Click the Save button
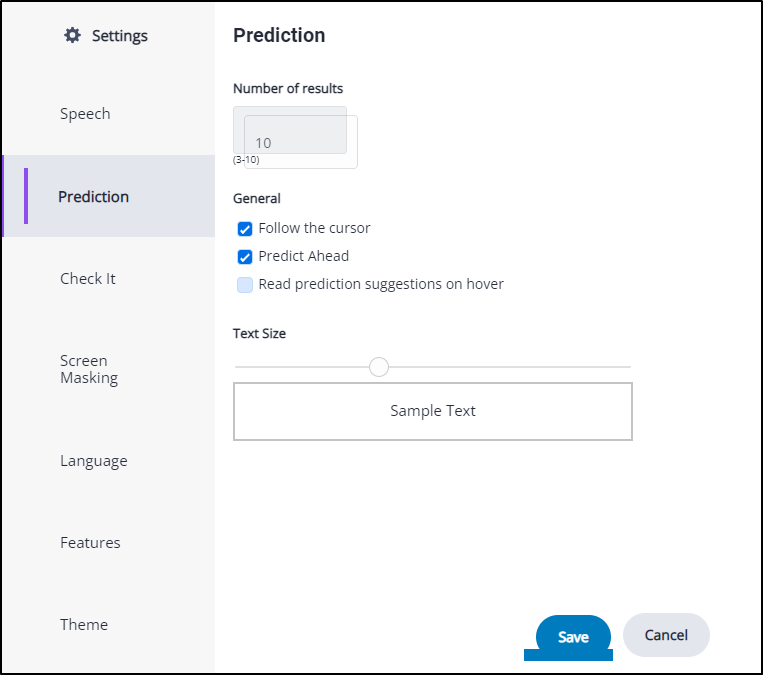This screenshot has width=763, height=675. pos(573,637)
